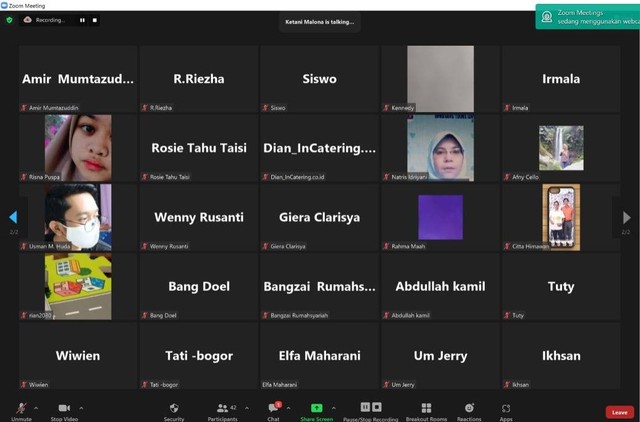
Task: Click the Zoom Meeting window title icon
Action: (x=4, y=5)
